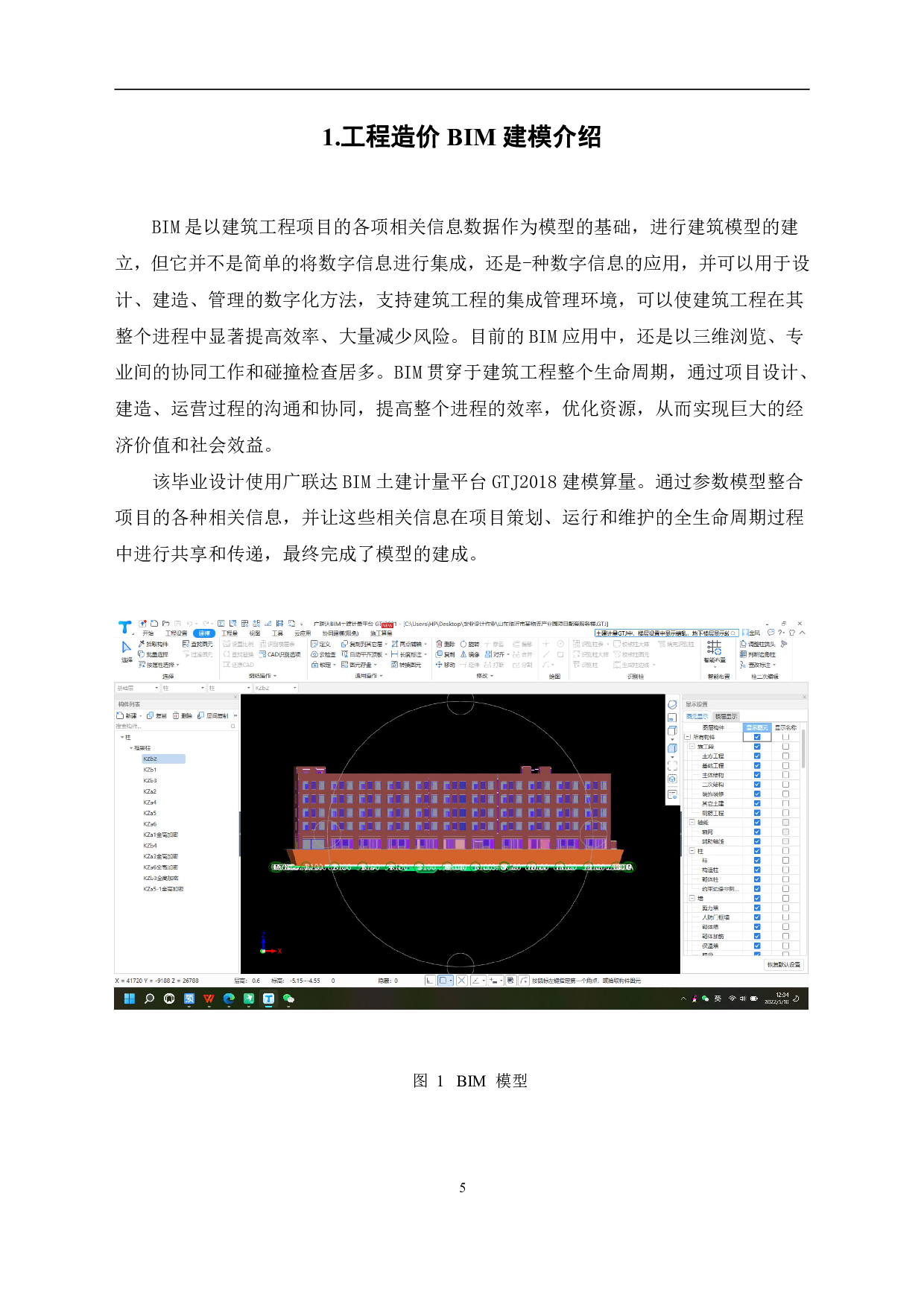Switch to the 楼层显示 tab

[x=725, y=716]
